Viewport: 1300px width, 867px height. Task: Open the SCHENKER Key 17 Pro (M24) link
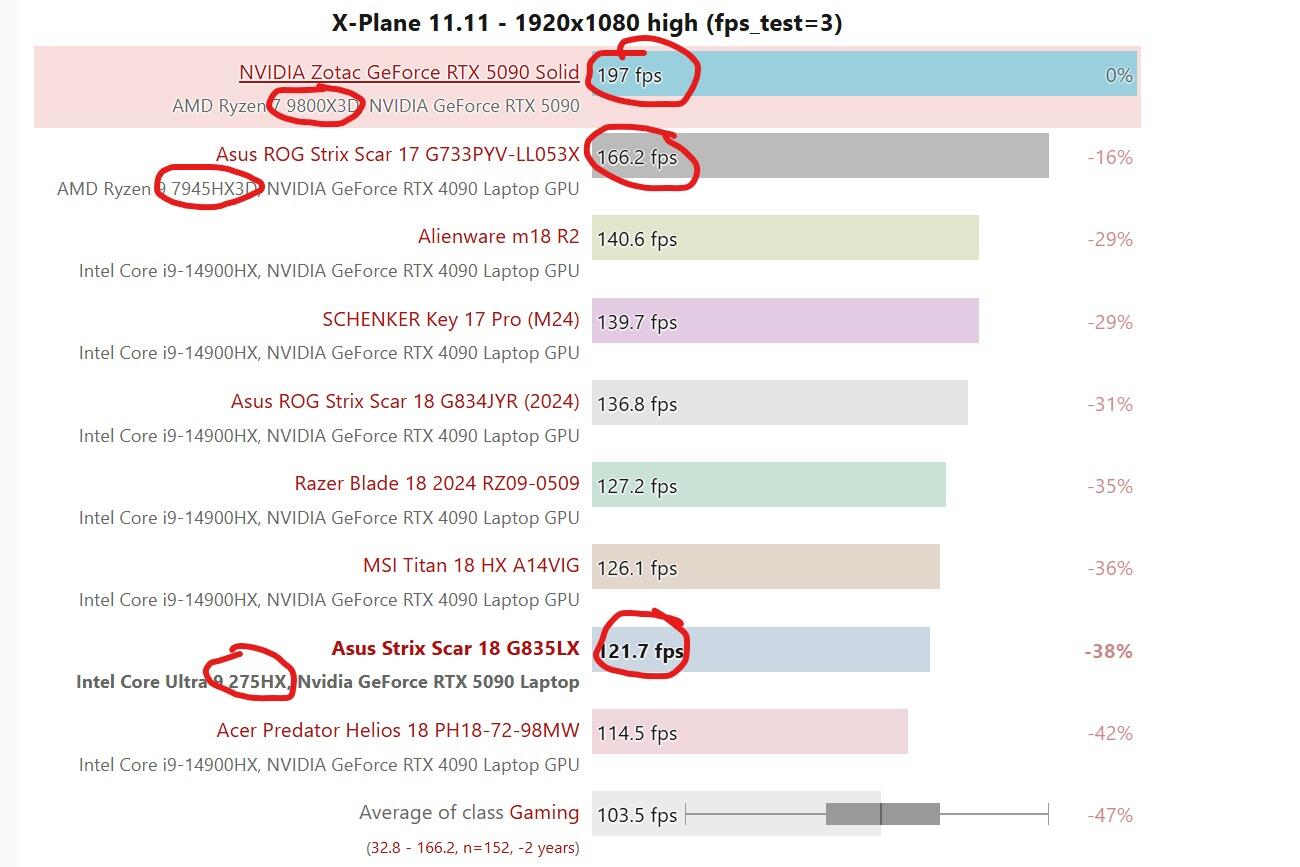tap(451, 319)
